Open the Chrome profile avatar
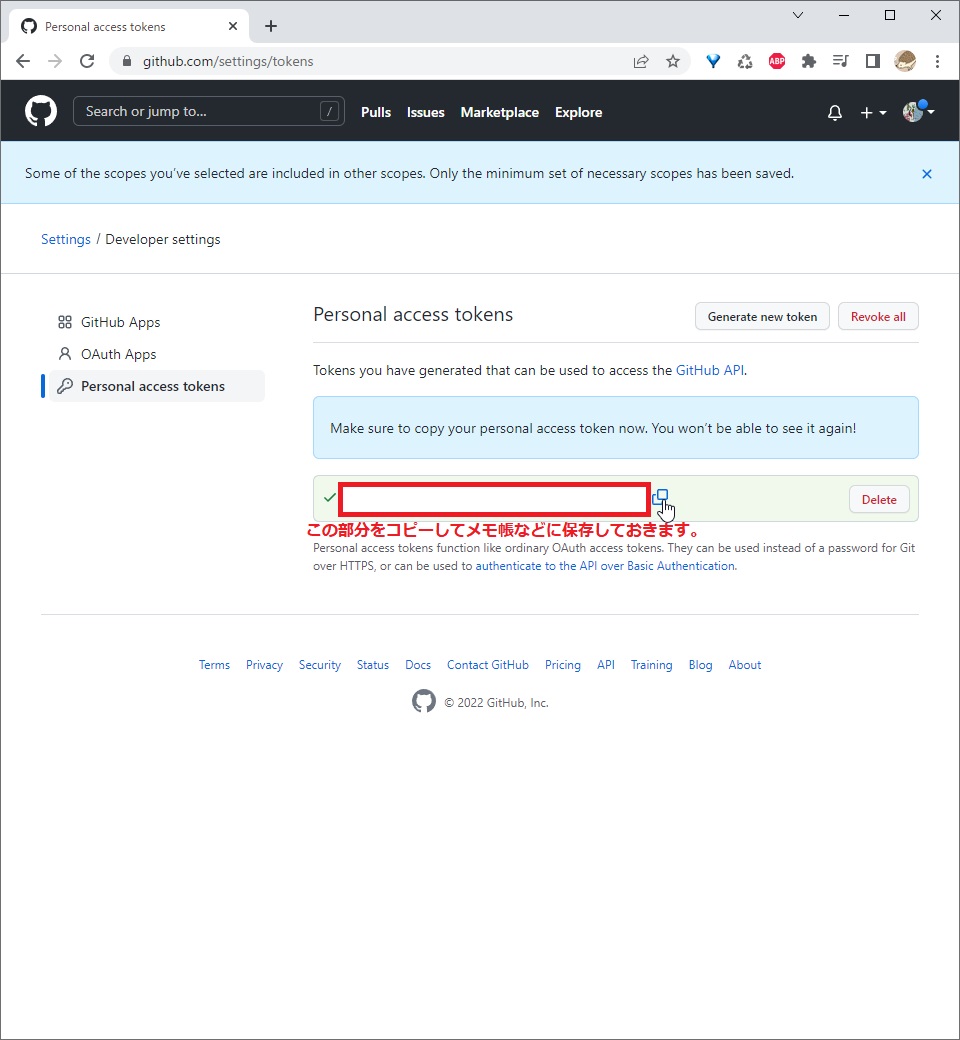960x1040 pixels. point(905,62)
